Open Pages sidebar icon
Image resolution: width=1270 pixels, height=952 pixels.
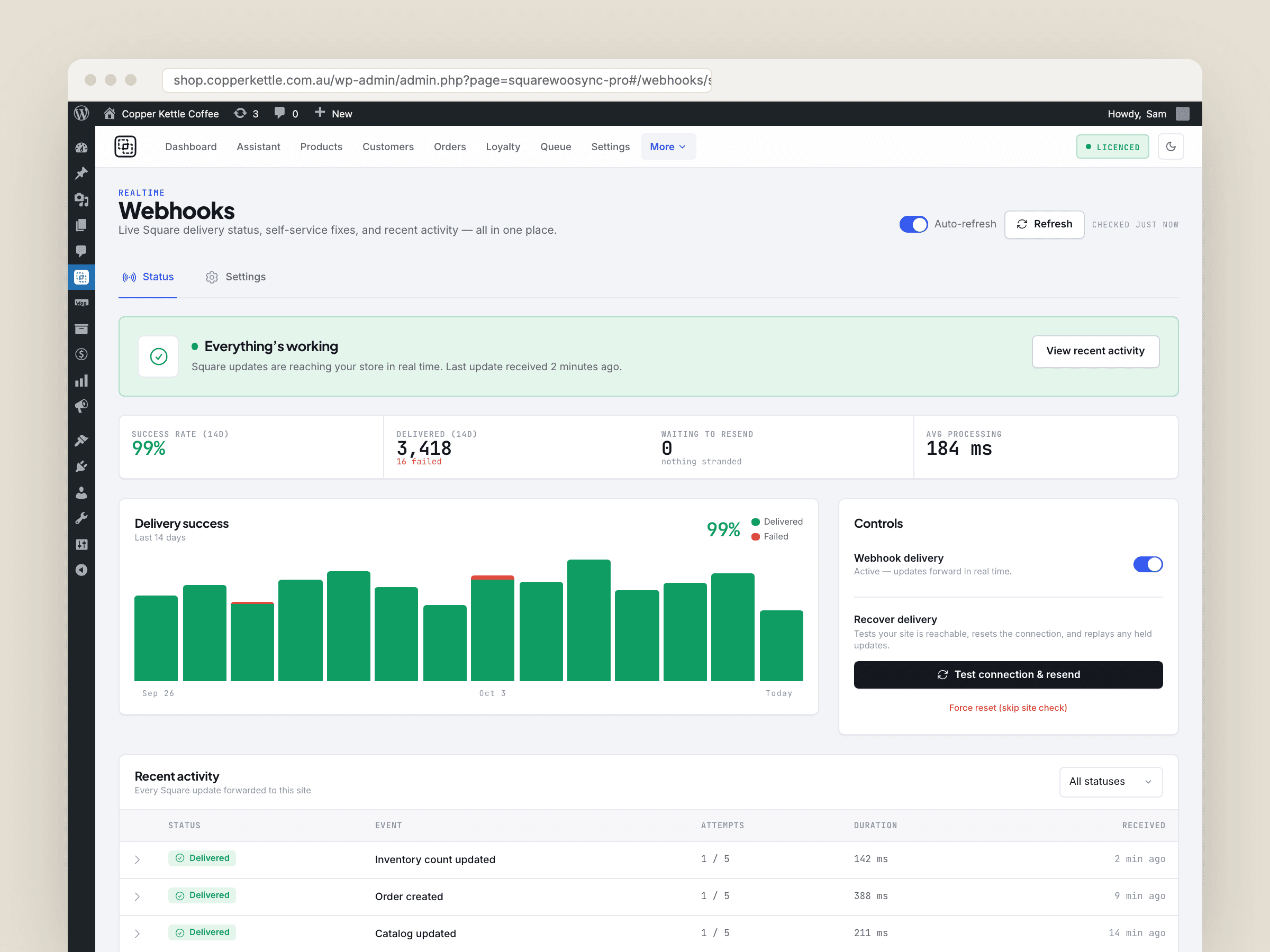click(x=81, y=225)
